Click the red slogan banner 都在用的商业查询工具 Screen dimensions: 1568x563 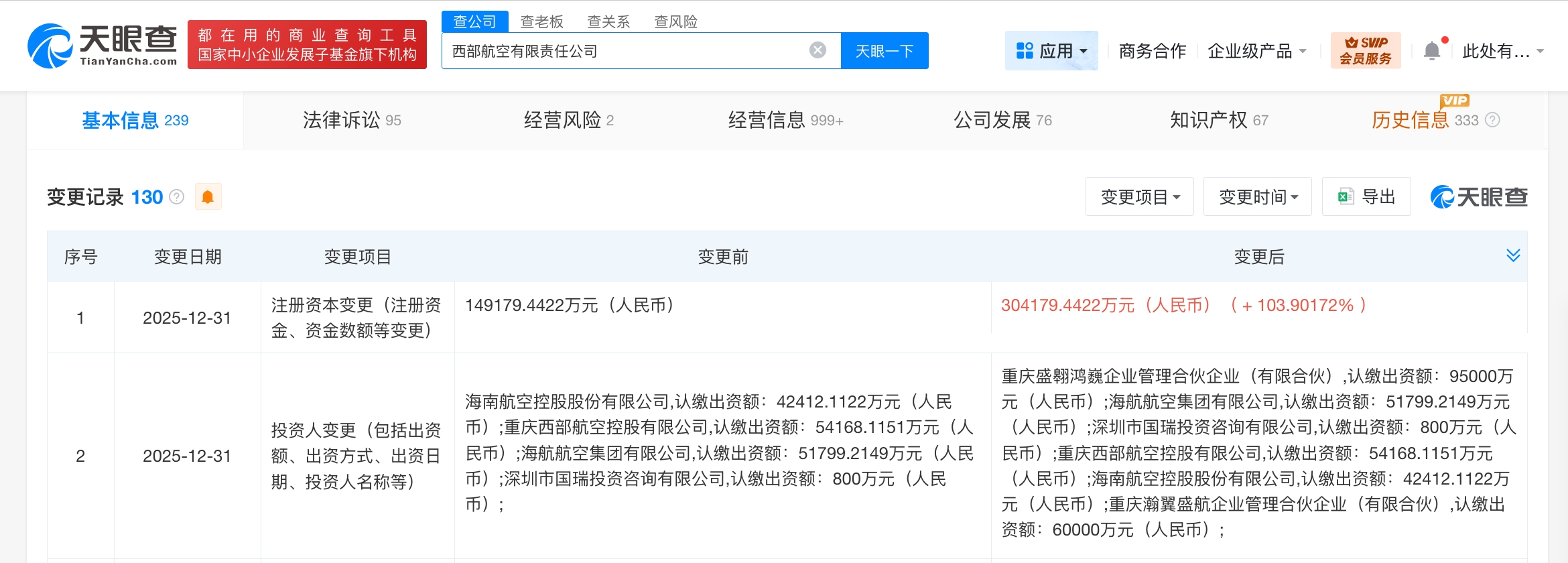click(307, 44)
